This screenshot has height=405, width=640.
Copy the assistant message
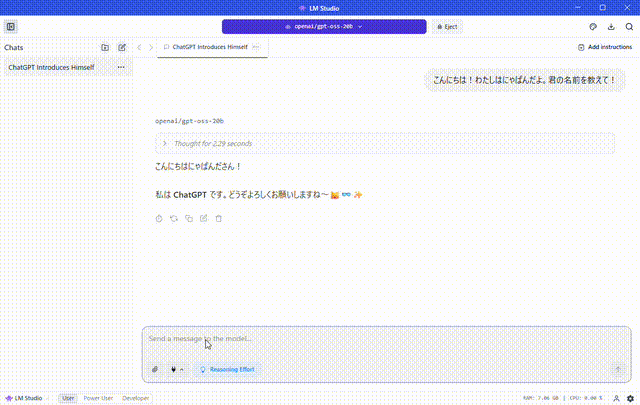[x=189, y=218]
